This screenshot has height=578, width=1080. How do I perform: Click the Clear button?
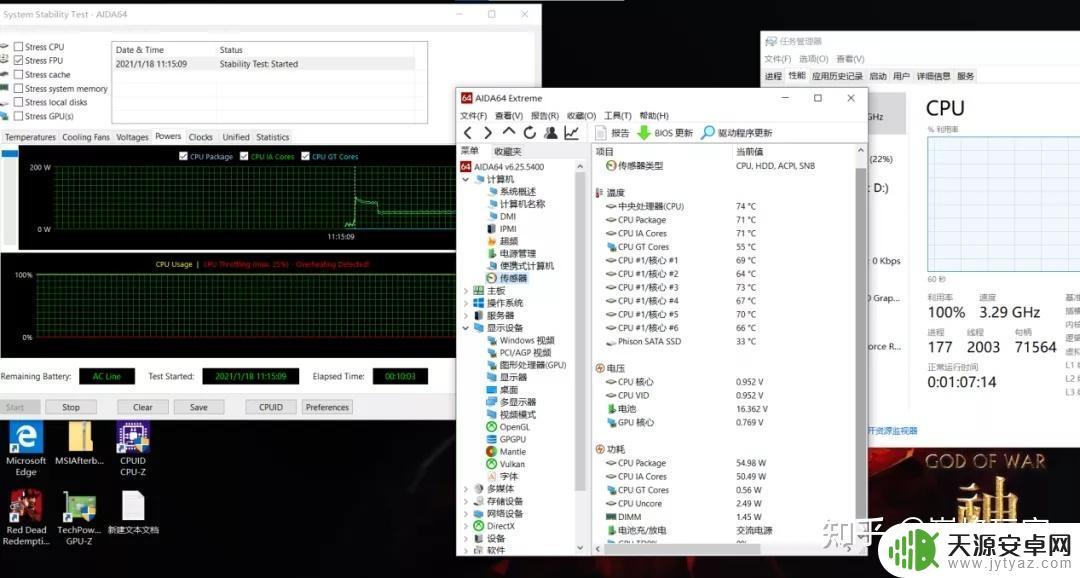coord(143,407)
